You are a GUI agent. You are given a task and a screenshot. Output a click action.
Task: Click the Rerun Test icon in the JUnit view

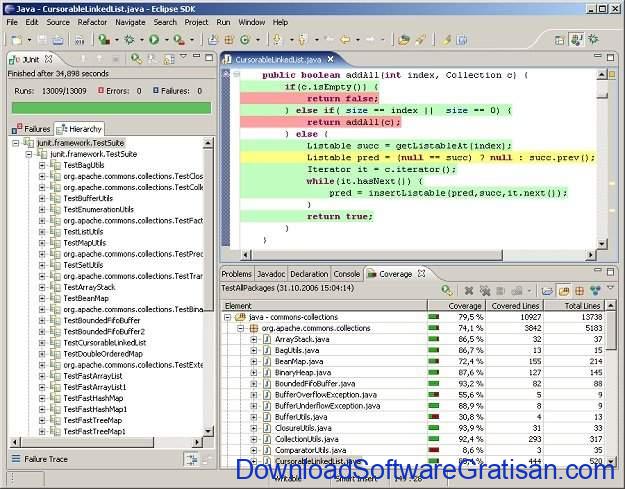[x=136, y=59]
